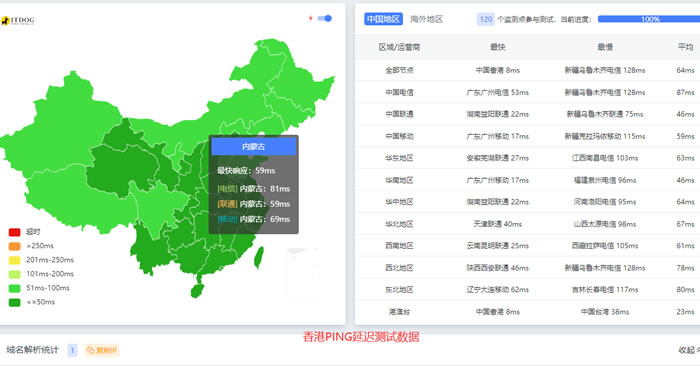Select the 中国地区 tab

point(383,19)
